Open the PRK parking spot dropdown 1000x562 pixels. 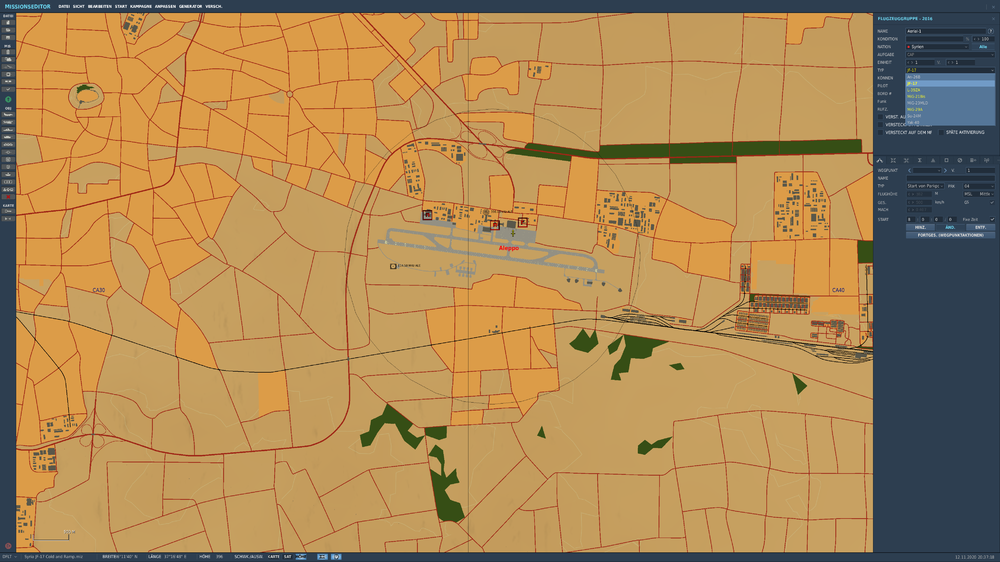coord(979,186)
